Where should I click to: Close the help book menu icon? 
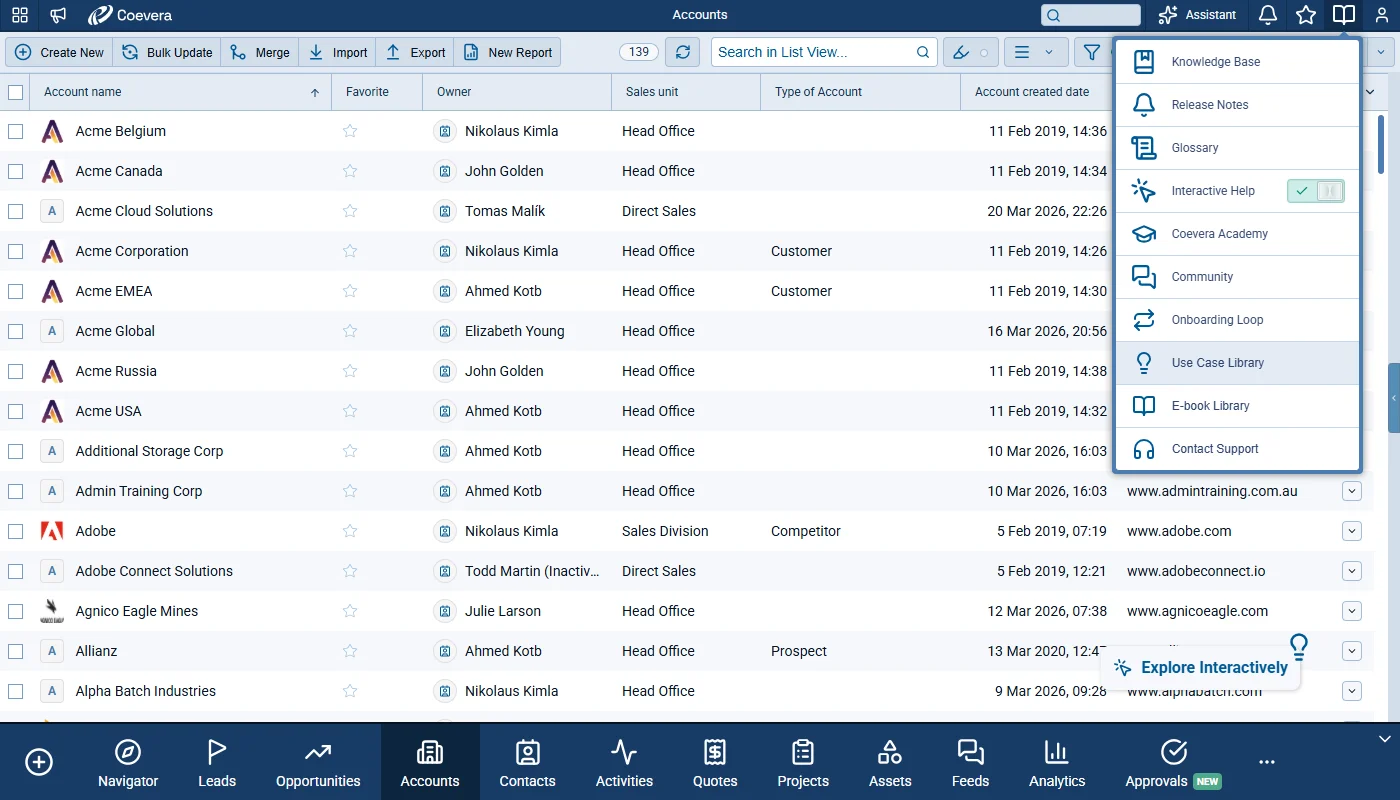1344,15
